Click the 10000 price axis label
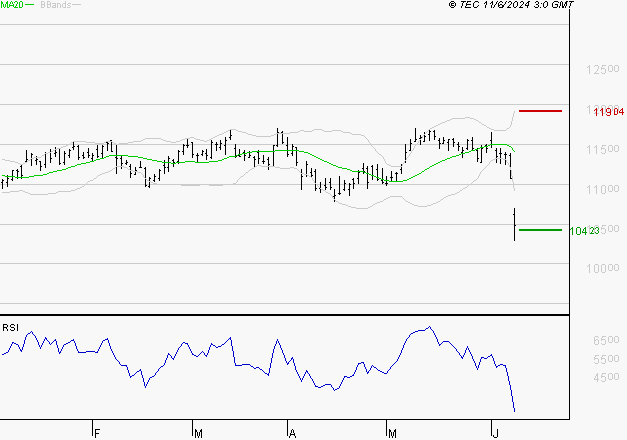Viewport: 627px width, 440px height. tap(603, 268)
